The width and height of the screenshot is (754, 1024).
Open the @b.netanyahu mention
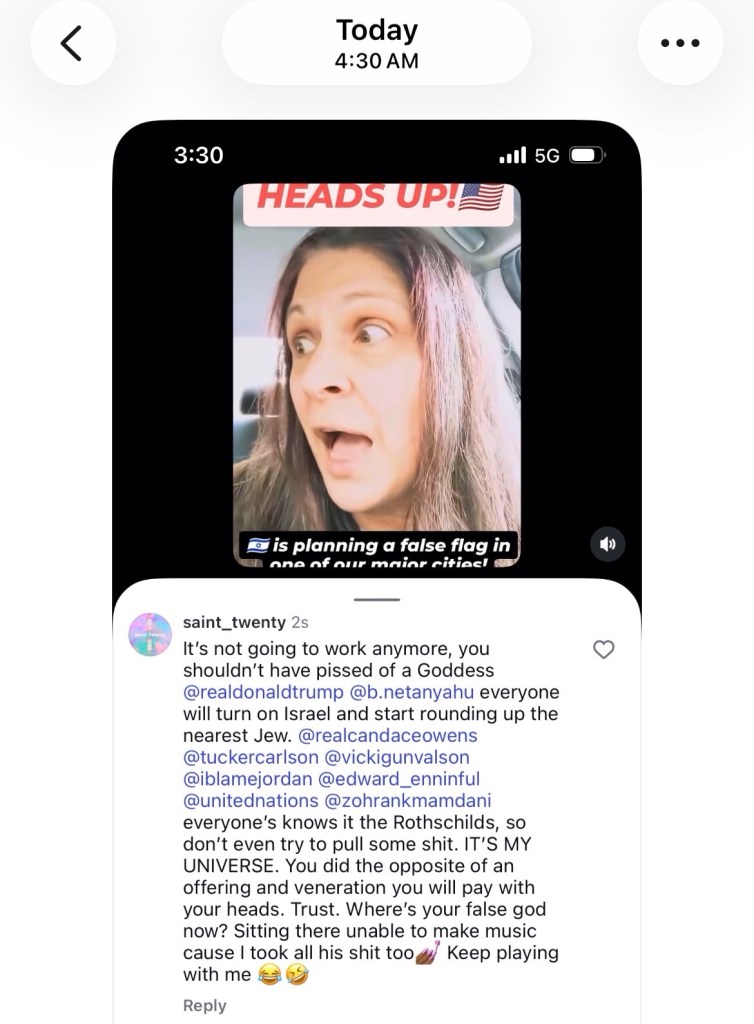[x=412, y=692]
